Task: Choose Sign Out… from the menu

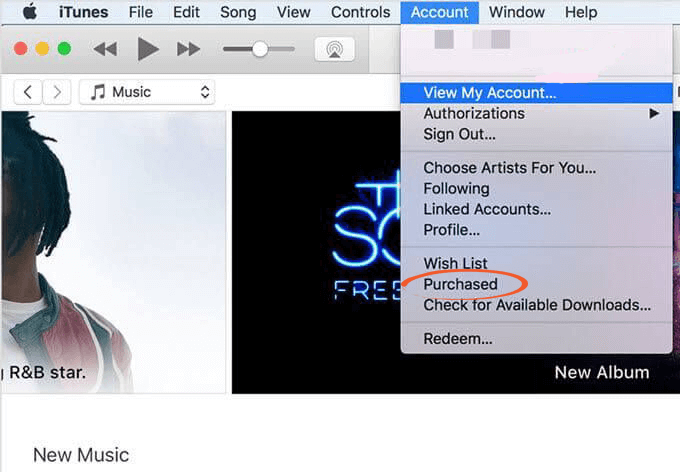Action: [x=536, y=134]
